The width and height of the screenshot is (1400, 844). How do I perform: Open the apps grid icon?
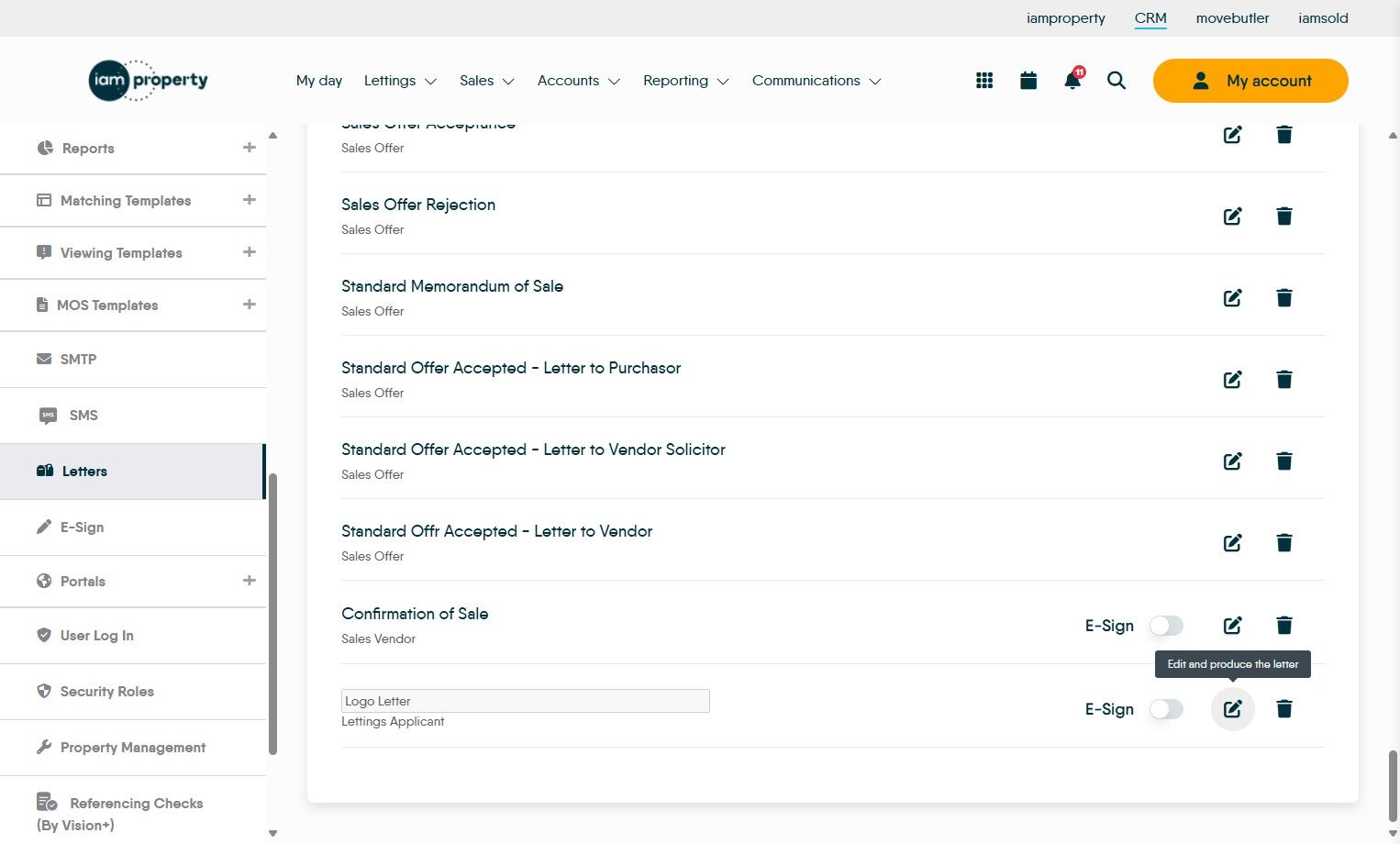tap(984, 81)
